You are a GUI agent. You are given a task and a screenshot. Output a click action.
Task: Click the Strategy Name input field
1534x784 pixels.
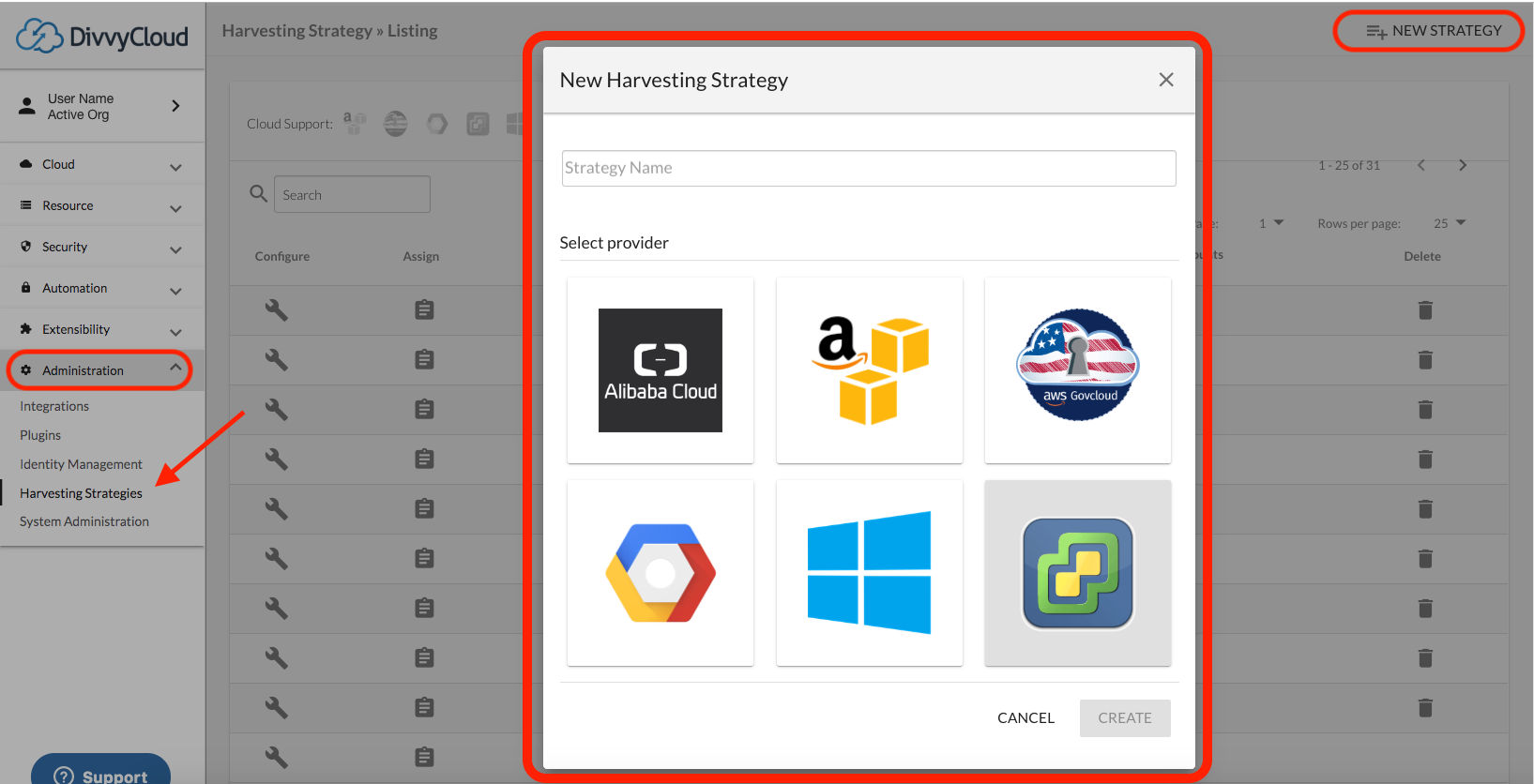(869, 168)
